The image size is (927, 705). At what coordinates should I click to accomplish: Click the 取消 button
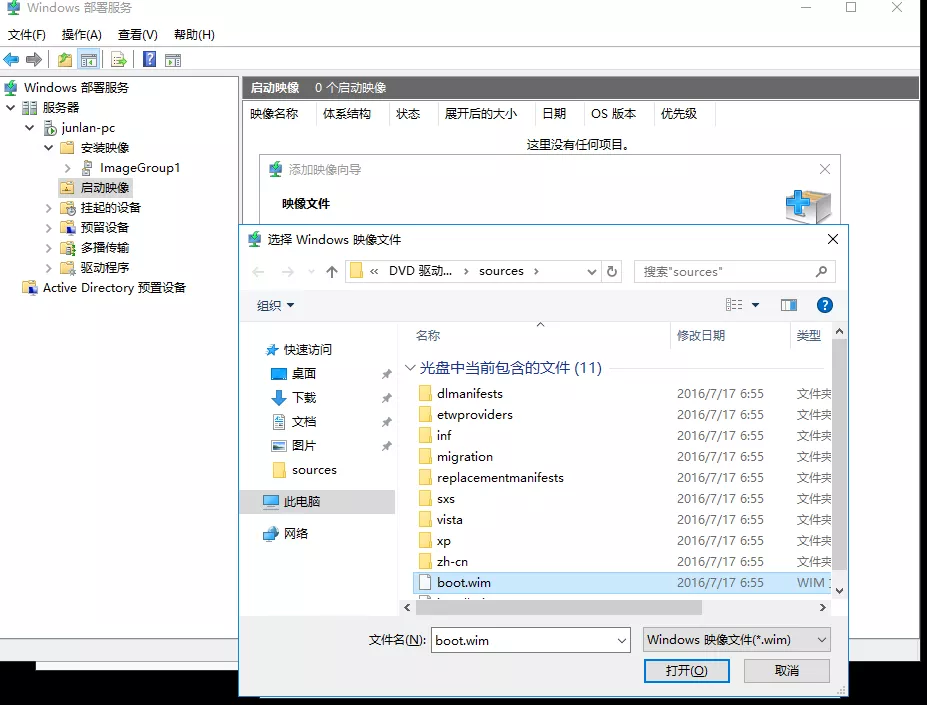pos(786,671)
